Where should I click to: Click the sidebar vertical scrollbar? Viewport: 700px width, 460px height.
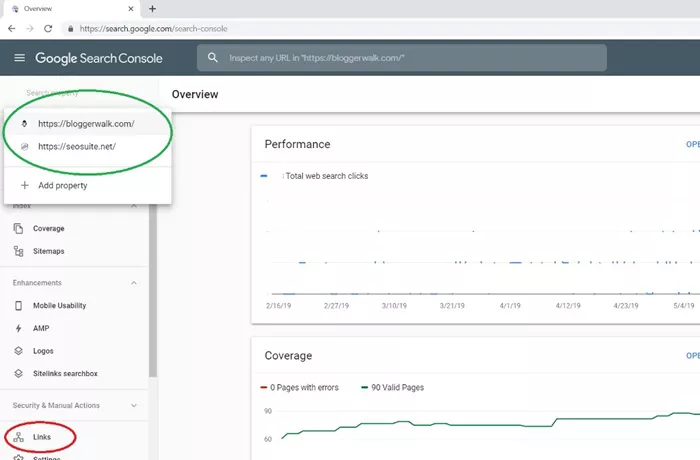click(x=153, y=290)
